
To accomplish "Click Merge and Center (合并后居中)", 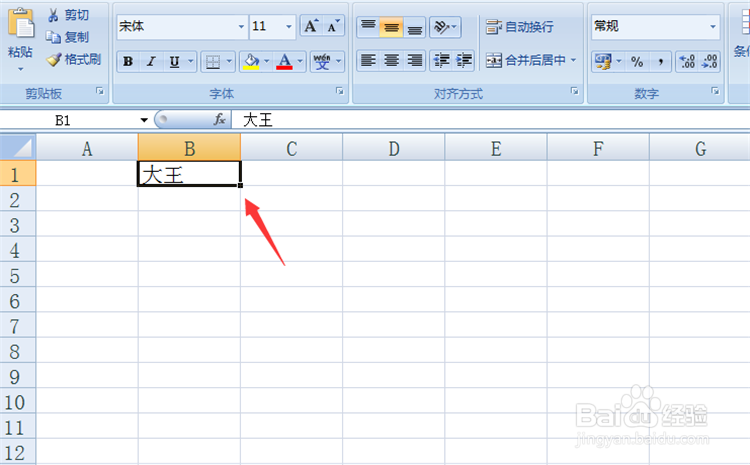I will coord(526,60).
